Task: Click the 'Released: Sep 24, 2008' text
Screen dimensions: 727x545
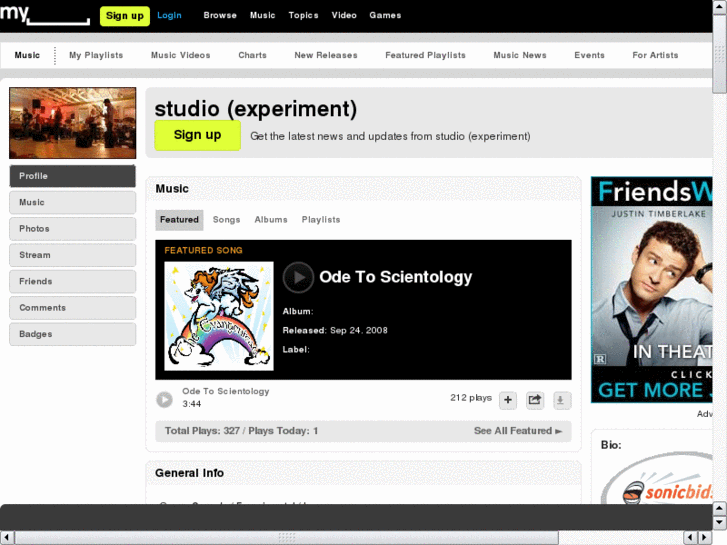Action: coord(335,330)
